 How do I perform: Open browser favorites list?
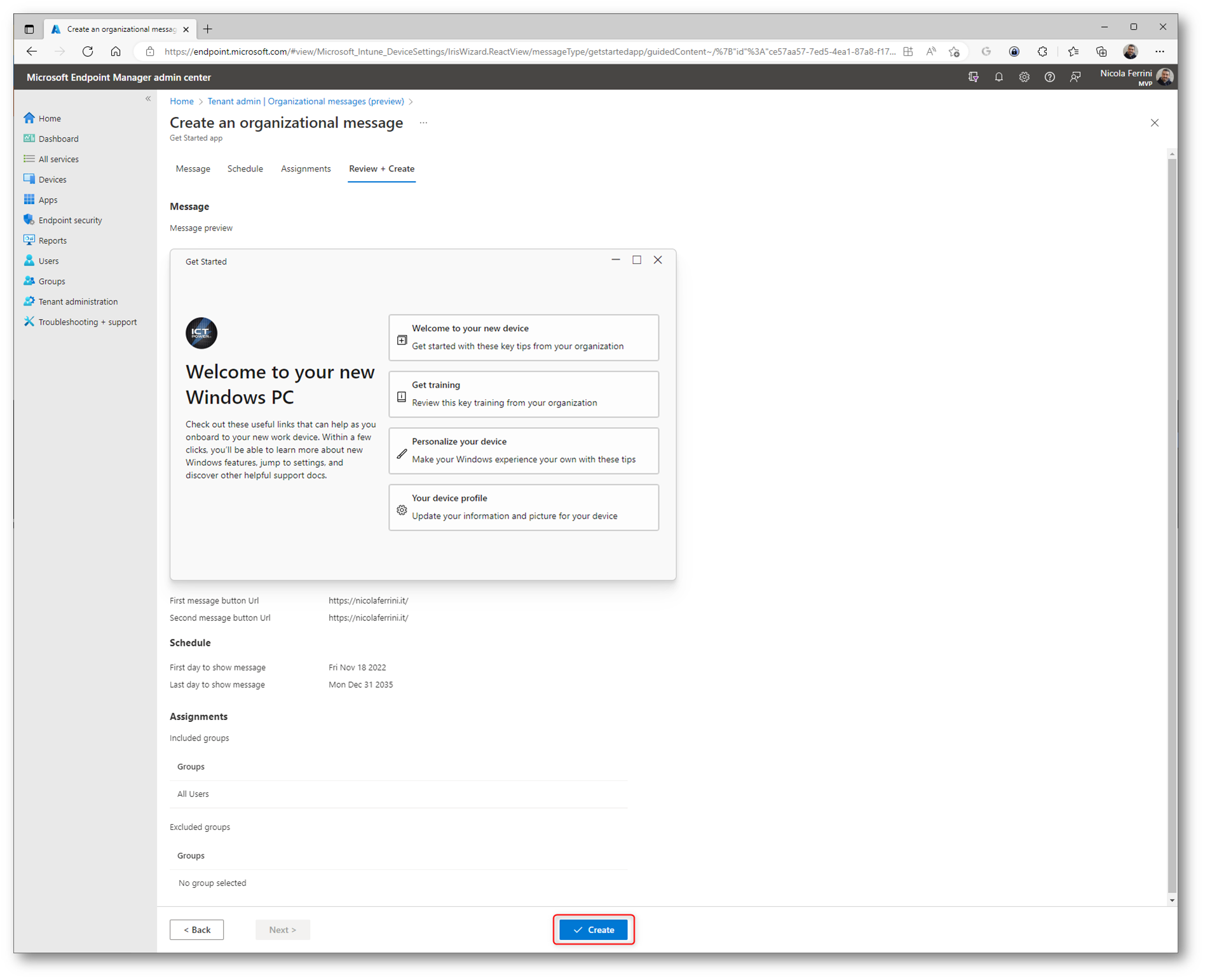(x=1073, y=51)
